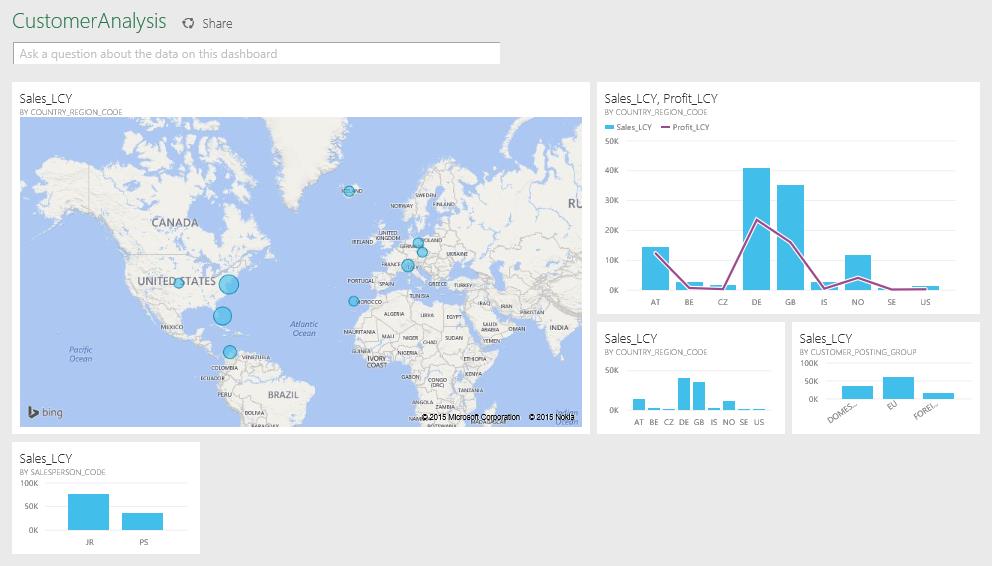The height and width of the screenshot is (566, 992).
Task: Click the PS axis label
Action: click(x=144, y=542)
